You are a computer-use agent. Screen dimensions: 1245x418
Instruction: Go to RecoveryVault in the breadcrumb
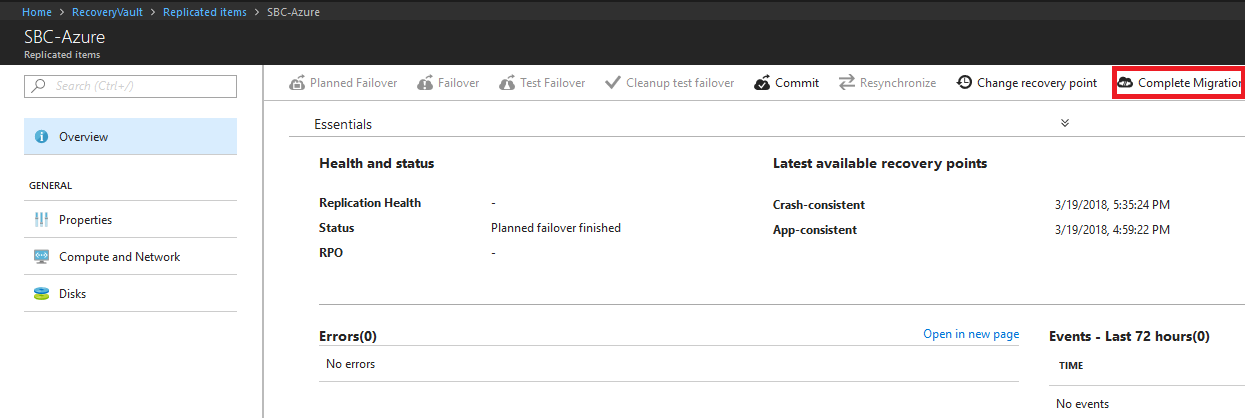[105, 12]
